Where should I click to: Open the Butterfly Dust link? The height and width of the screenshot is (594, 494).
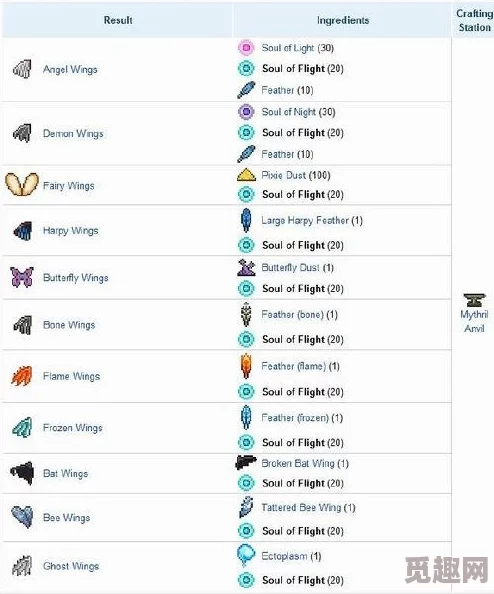tap(291, 268)
